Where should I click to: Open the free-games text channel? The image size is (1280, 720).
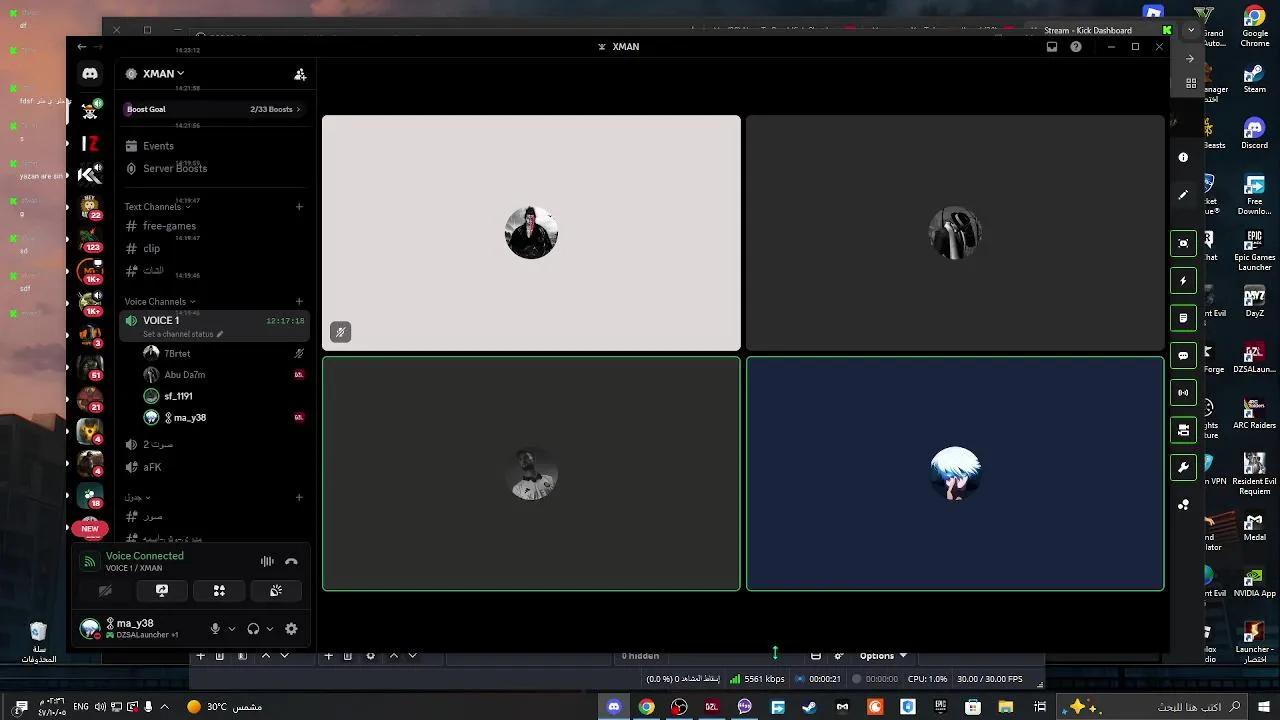169,226
